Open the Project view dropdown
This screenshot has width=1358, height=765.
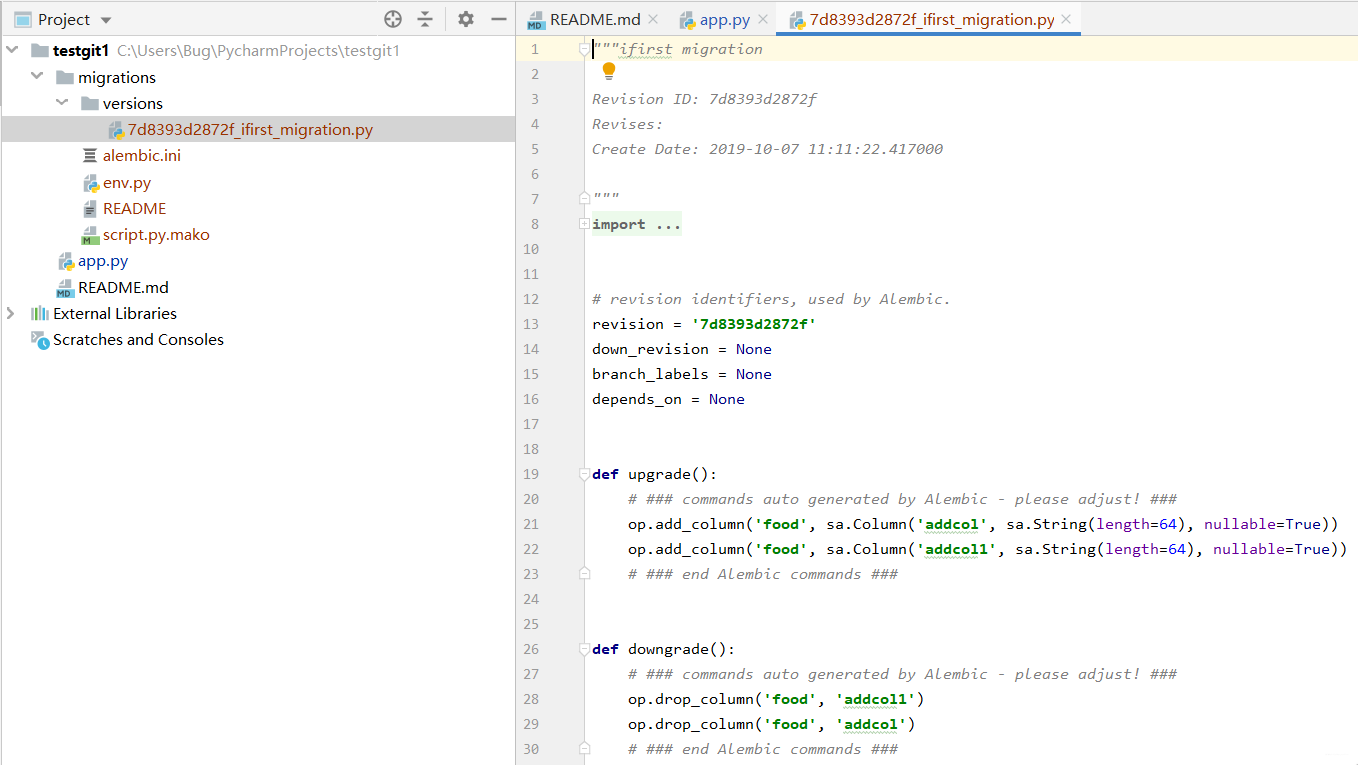point(107,20)
